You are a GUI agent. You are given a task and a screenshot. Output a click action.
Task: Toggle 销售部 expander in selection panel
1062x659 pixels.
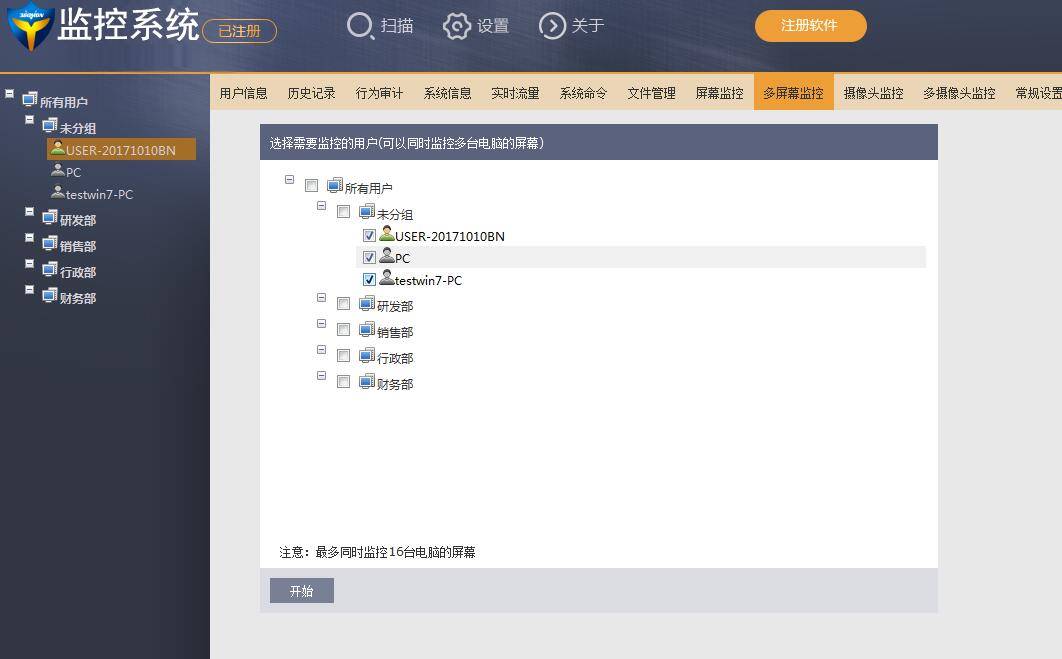[322, 323]
